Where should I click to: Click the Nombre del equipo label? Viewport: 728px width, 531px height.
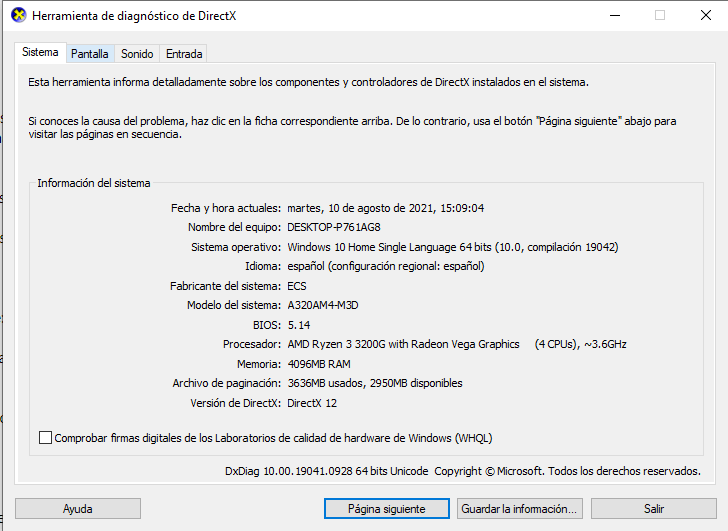(x=234, y=227)
